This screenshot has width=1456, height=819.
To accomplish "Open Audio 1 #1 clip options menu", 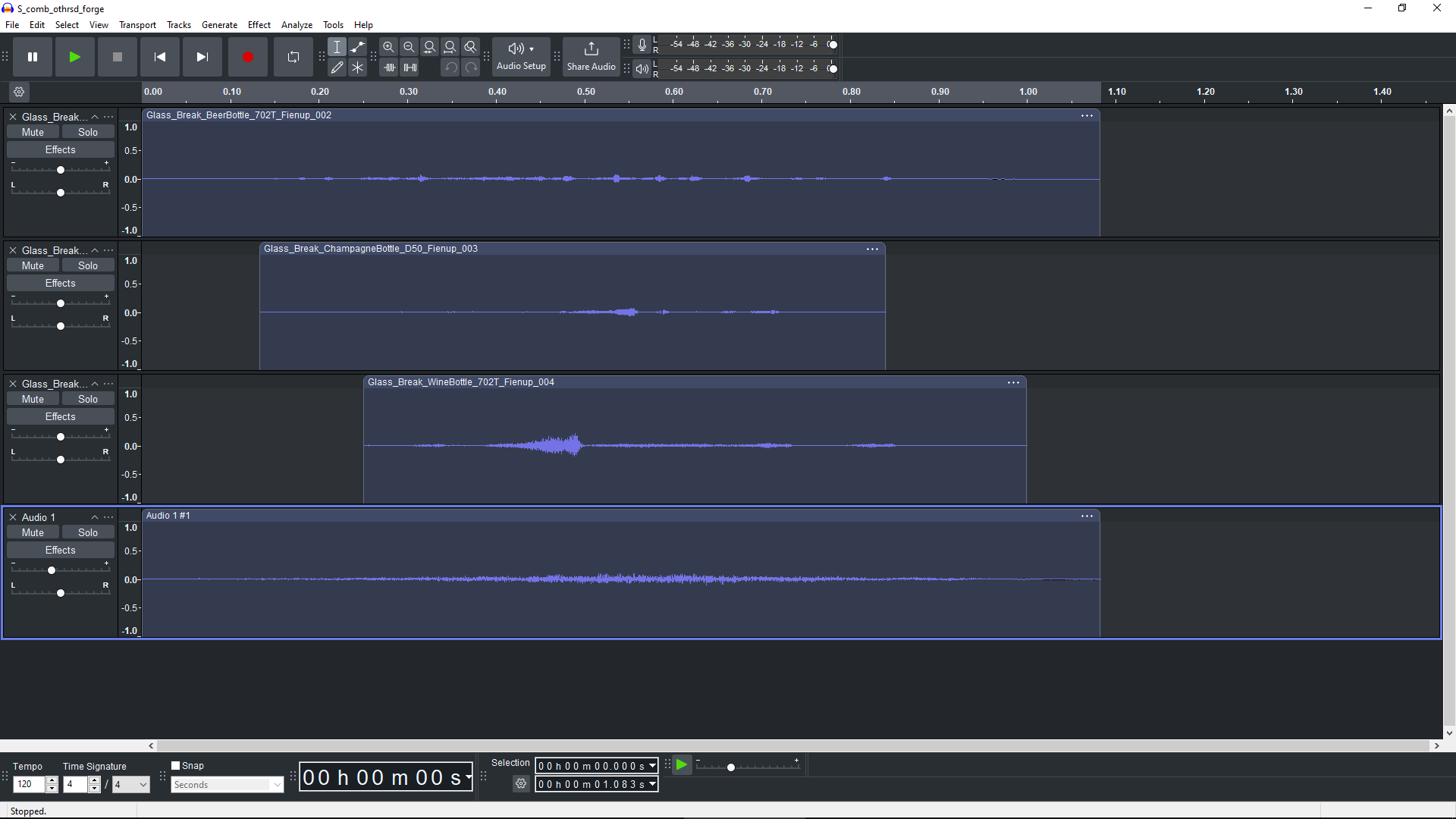I will (x=1087, y=516).
